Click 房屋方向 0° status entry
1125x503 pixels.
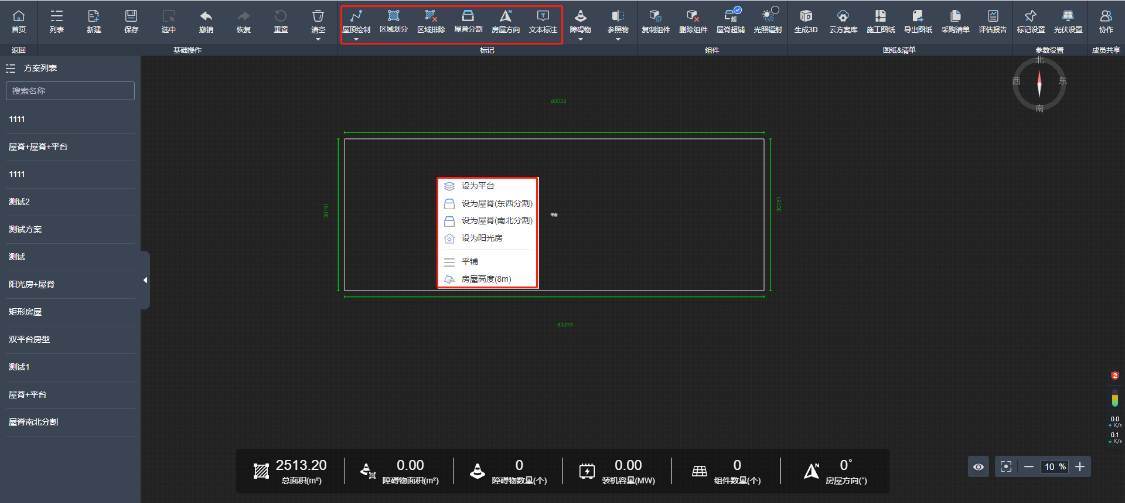pyautogui.click(x=836, y=471)
